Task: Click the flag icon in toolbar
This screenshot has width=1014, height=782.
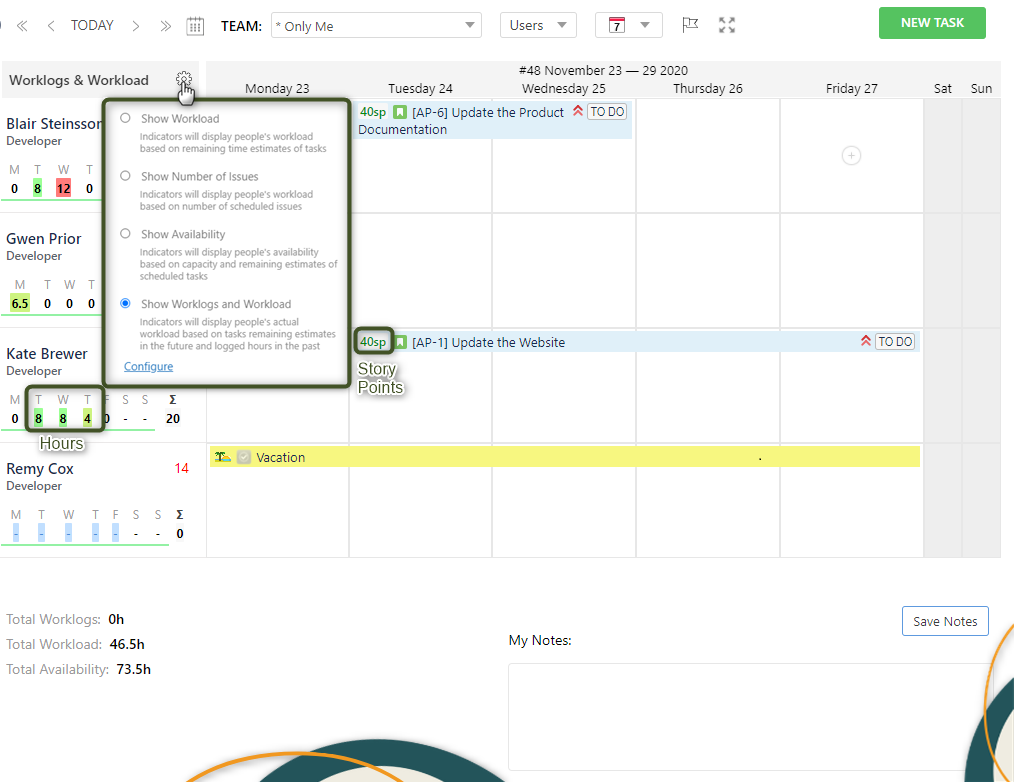Action: pyautogui.click(x=690, y=25)
